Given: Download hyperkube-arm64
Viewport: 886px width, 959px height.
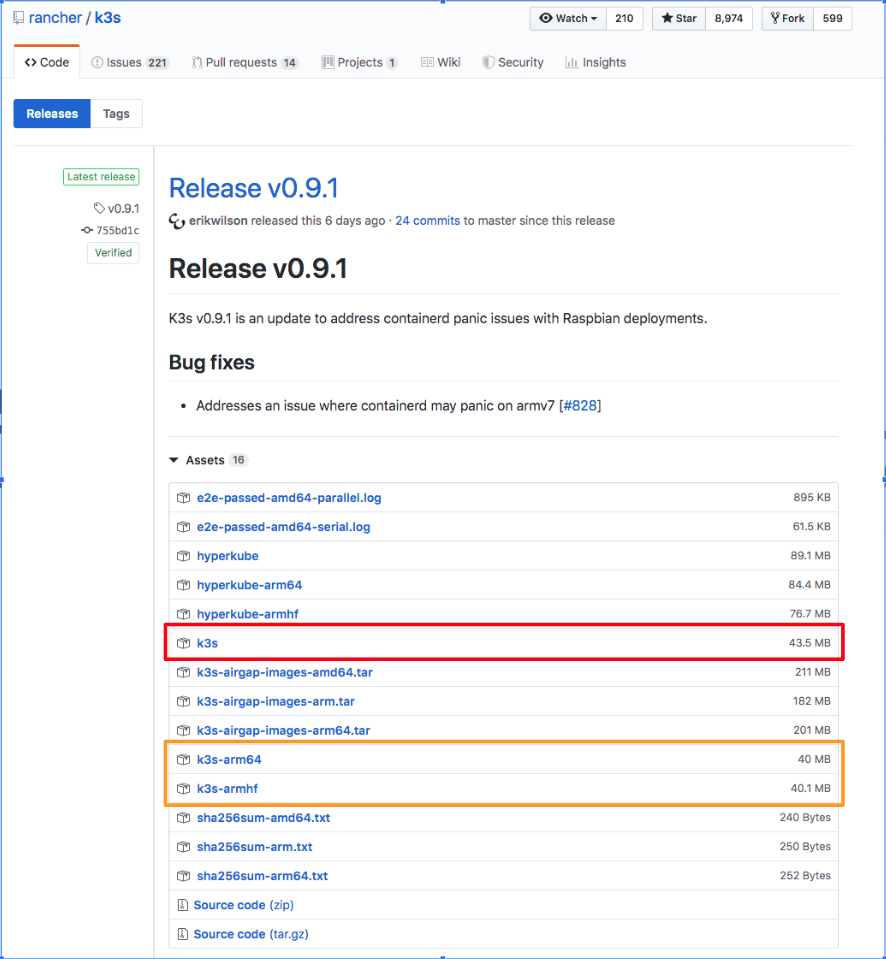Looking at the screenshot, I should coord(249,585).
